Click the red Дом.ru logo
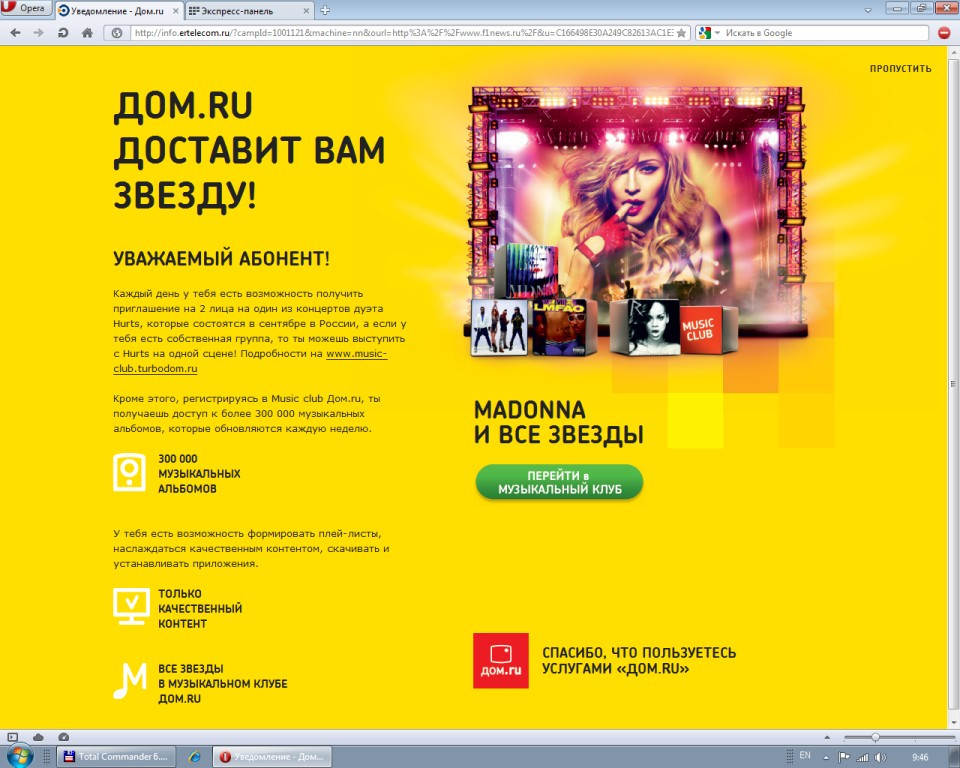This screenshot has height=768, width=960. [501, 660]
